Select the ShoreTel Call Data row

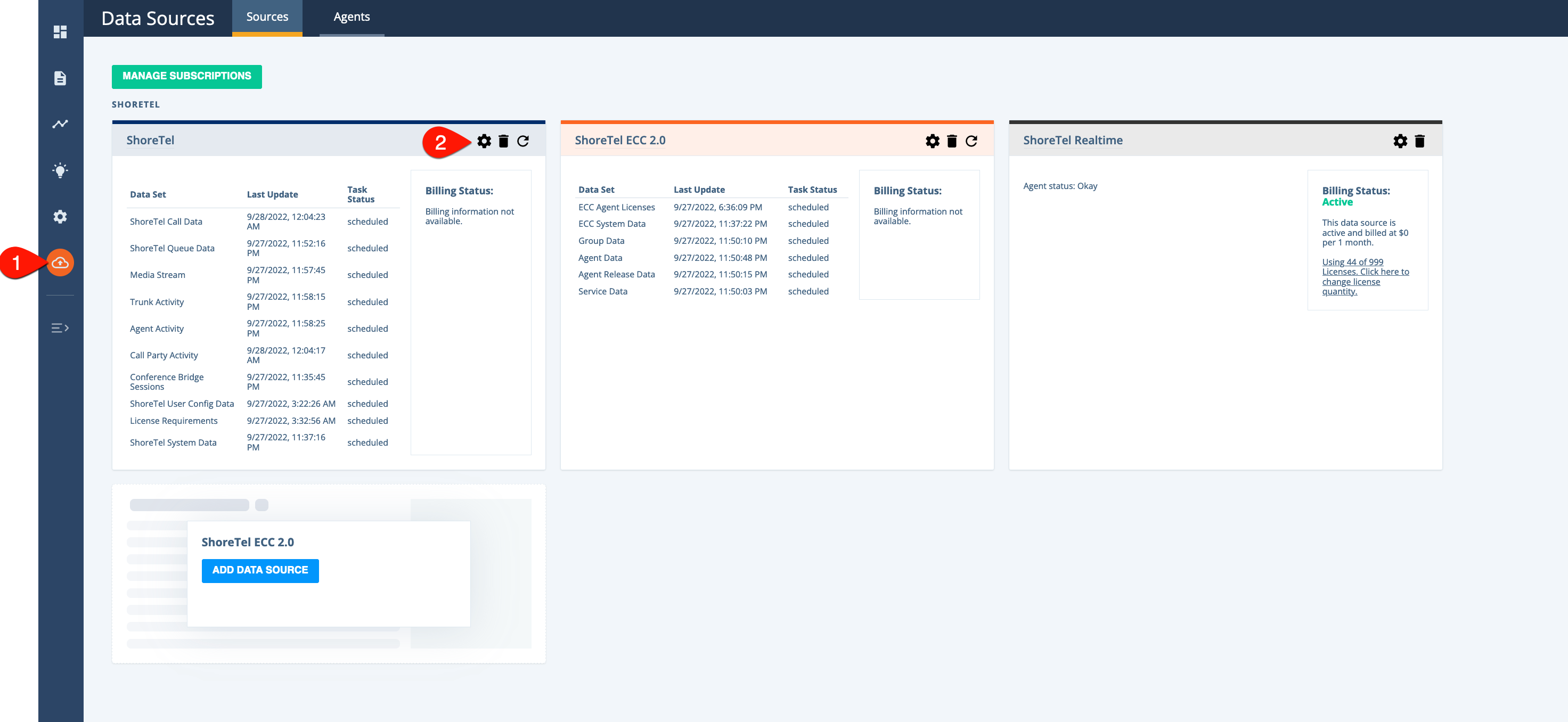pyautogui.click(x=264, y=221)
